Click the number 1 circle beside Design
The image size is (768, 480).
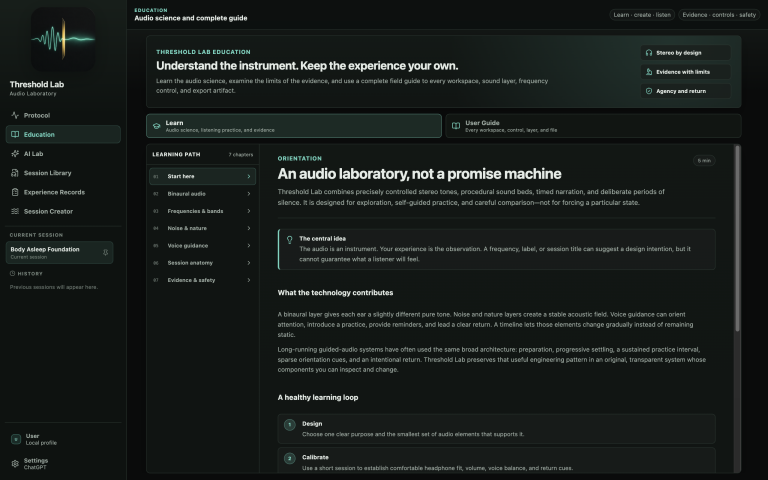point(289,425)
